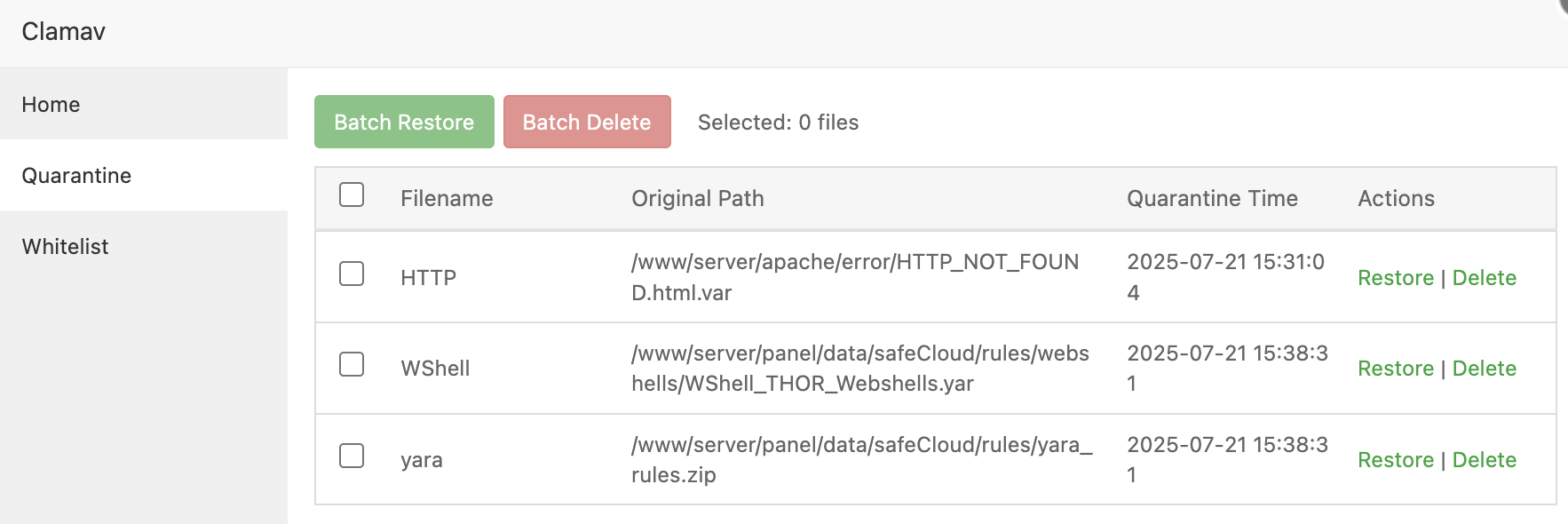Select the yara file checkbox
The height and width of the screenshot is (524, 1568).
tap(352, 456)
